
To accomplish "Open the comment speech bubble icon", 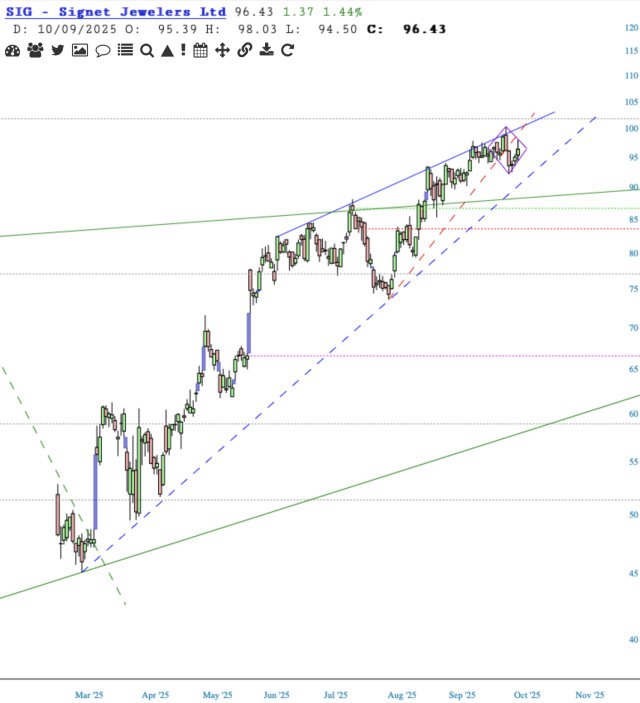I will (102, 50).
